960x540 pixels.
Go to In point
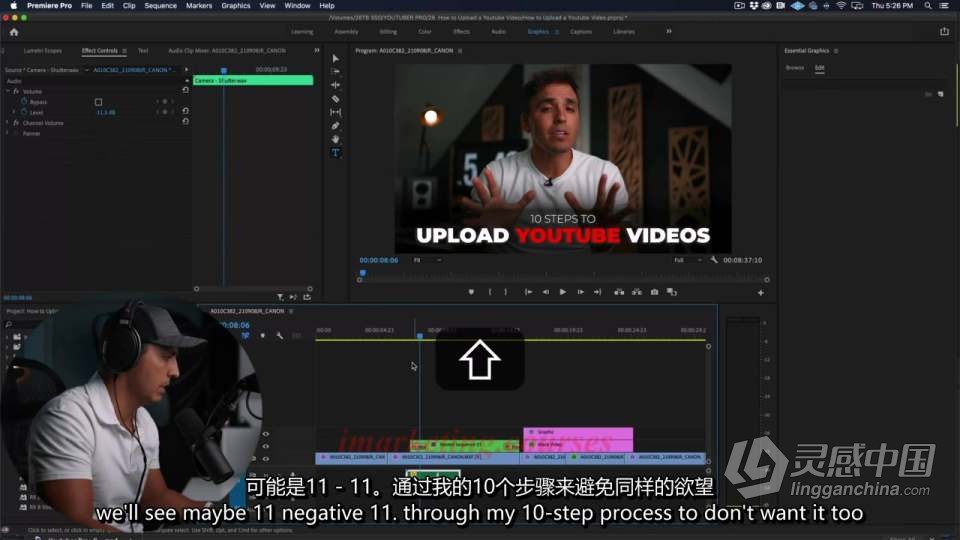pos(528,292)
